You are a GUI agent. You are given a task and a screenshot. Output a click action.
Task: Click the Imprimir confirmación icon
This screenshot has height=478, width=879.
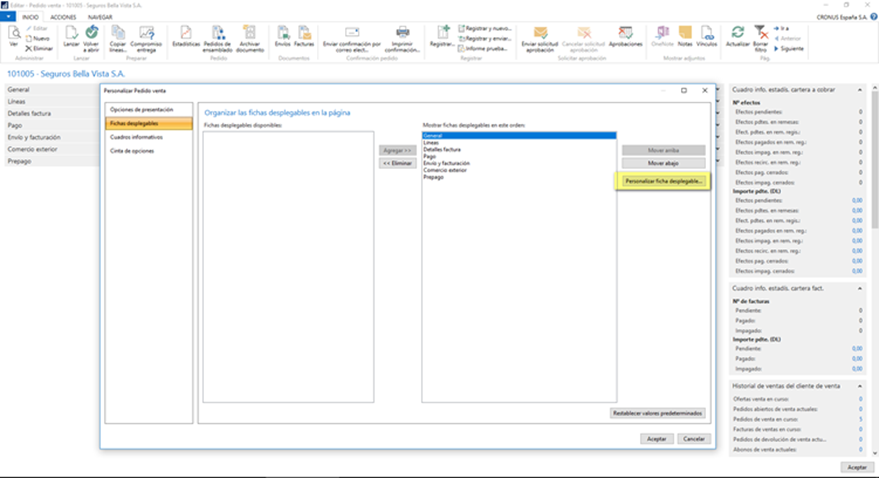[x=402, y=38]
